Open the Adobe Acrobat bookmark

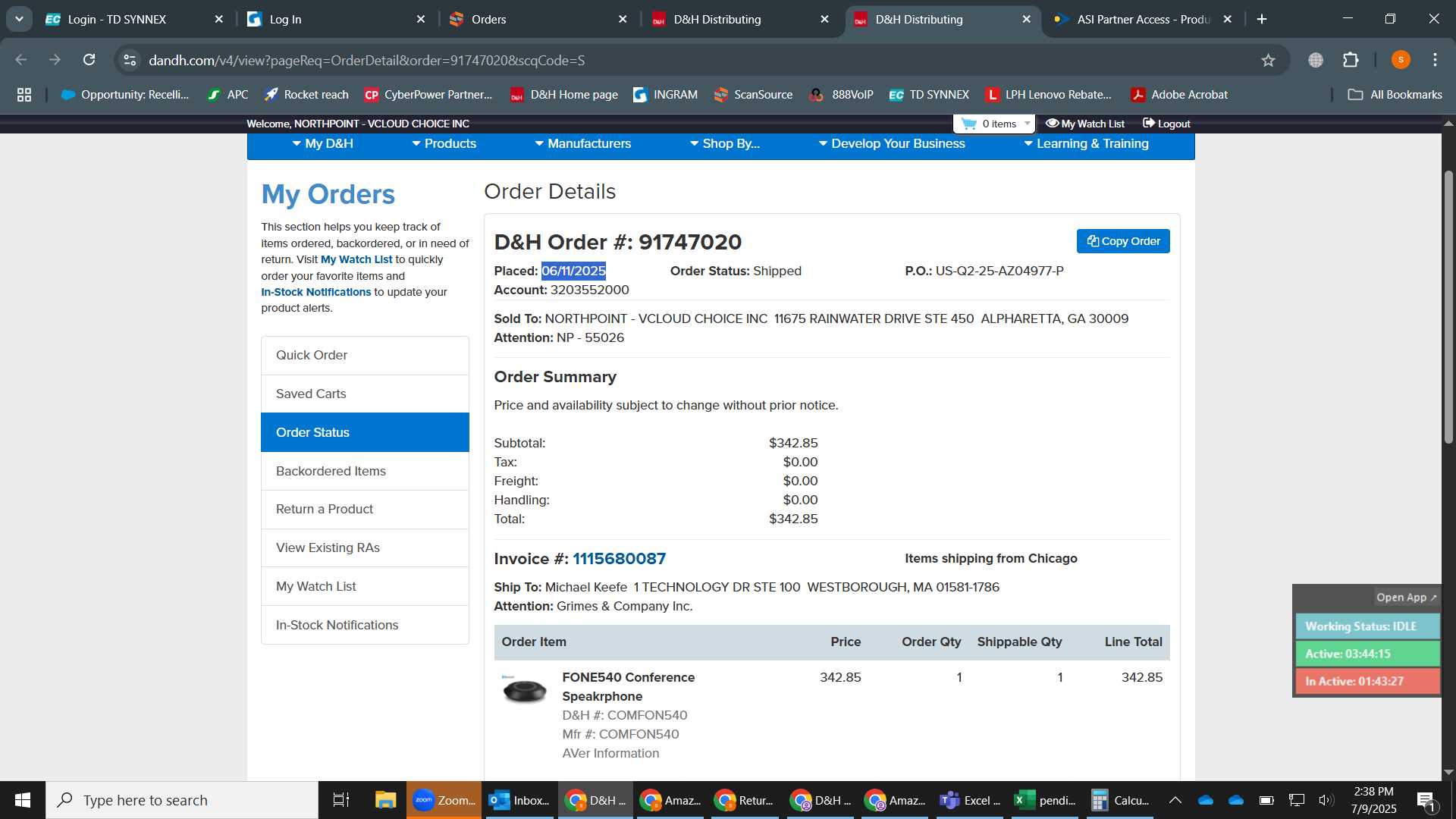[1179, 95]
